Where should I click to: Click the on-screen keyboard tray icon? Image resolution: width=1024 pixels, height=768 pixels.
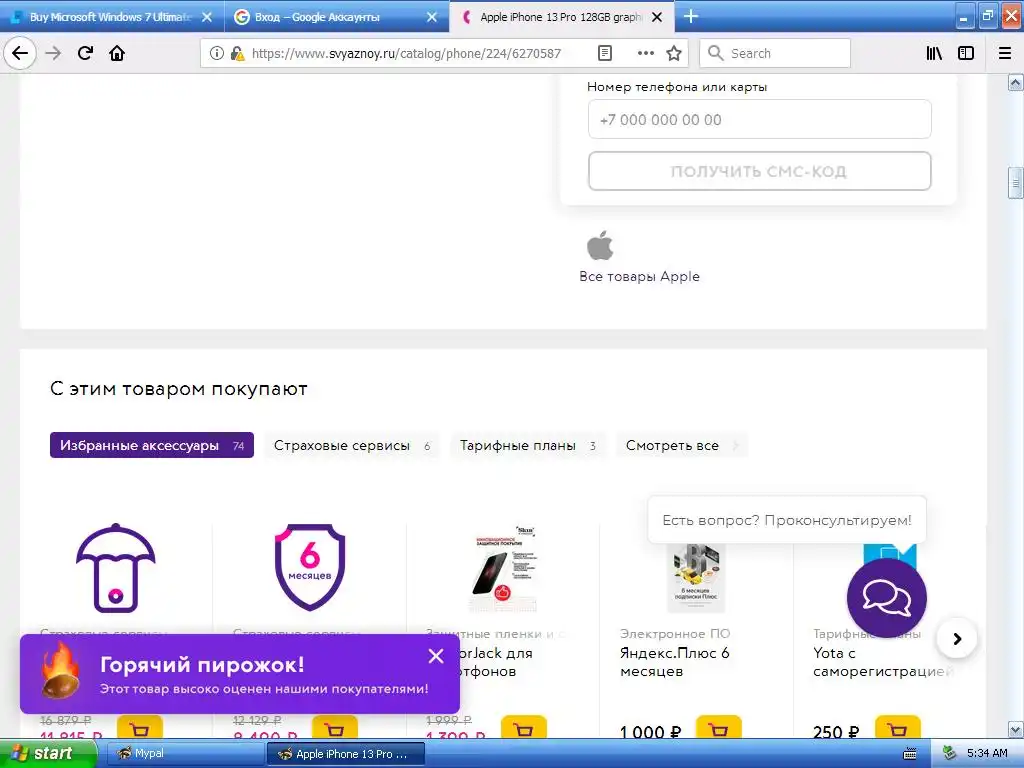coord(909,754)
